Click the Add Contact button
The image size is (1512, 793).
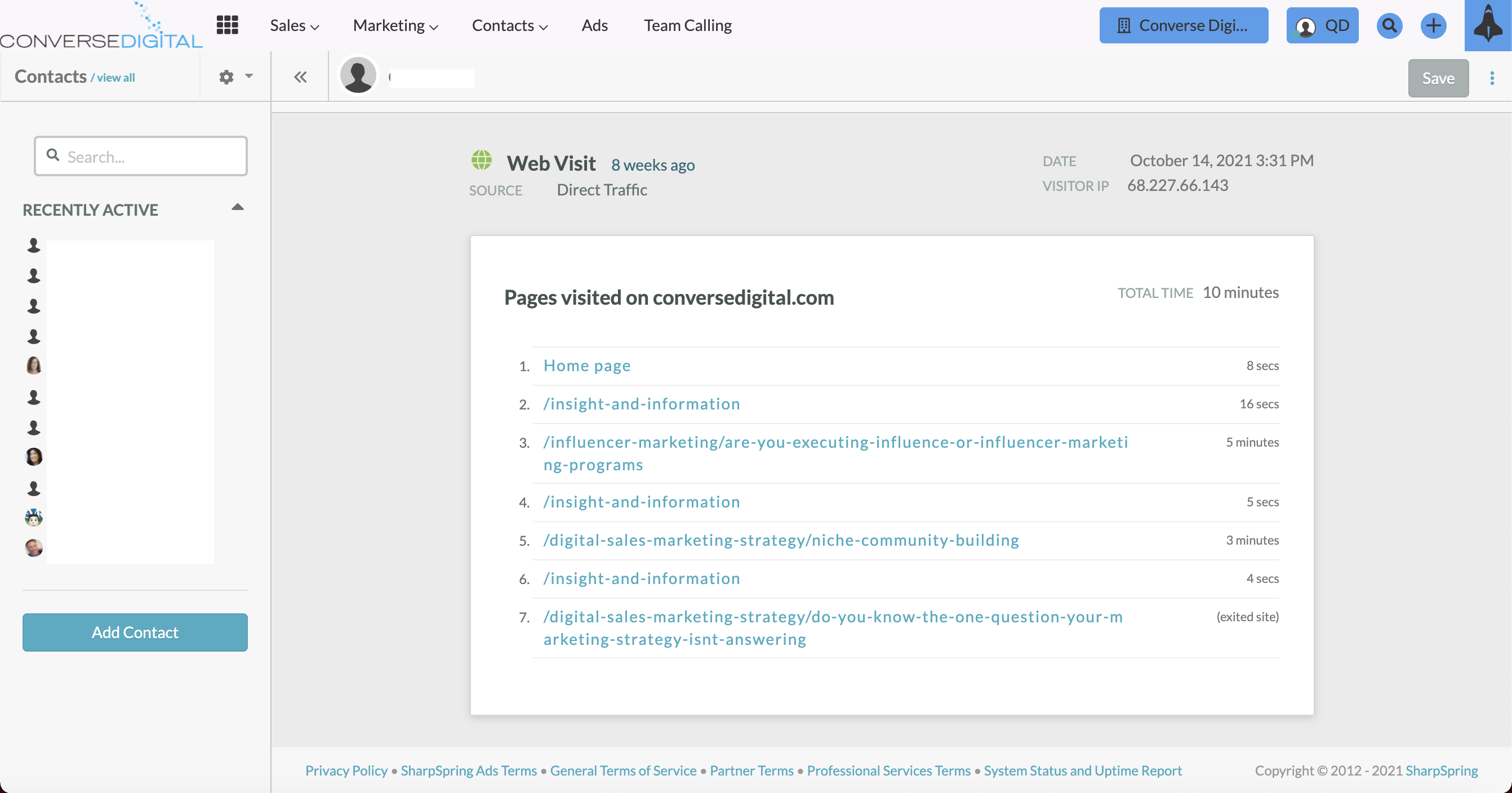pos(135,632)
